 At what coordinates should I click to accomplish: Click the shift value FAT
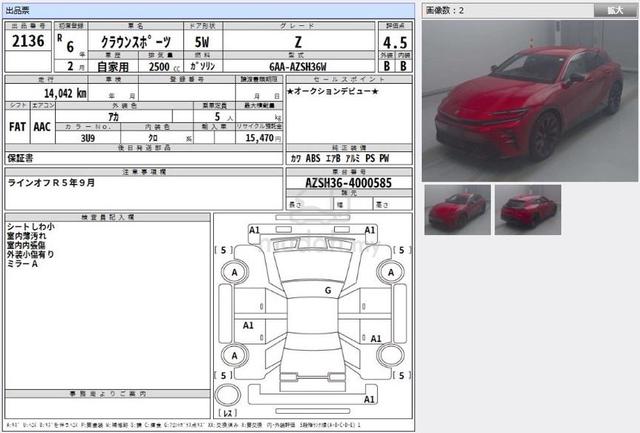pyautogui.click(x=17, y=127)
